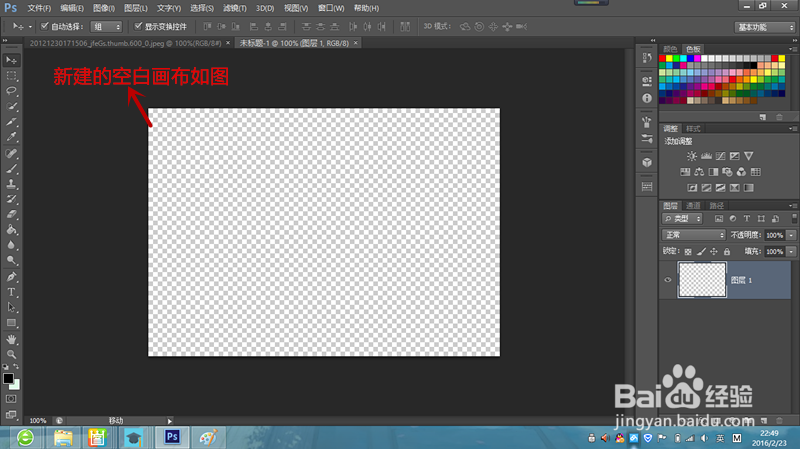Add a Levels adjustment
This screenshot has width=800, height=449.
pos(706,156)
